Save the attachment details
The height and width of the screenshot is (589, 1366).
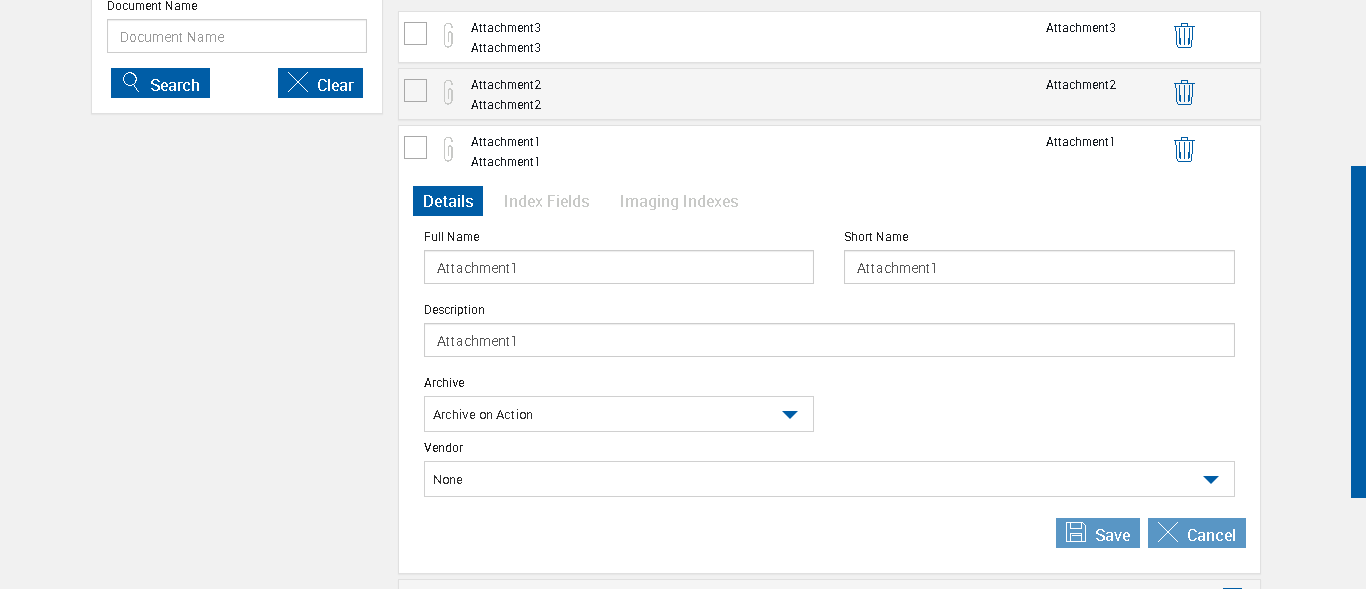click(1097, 534)
